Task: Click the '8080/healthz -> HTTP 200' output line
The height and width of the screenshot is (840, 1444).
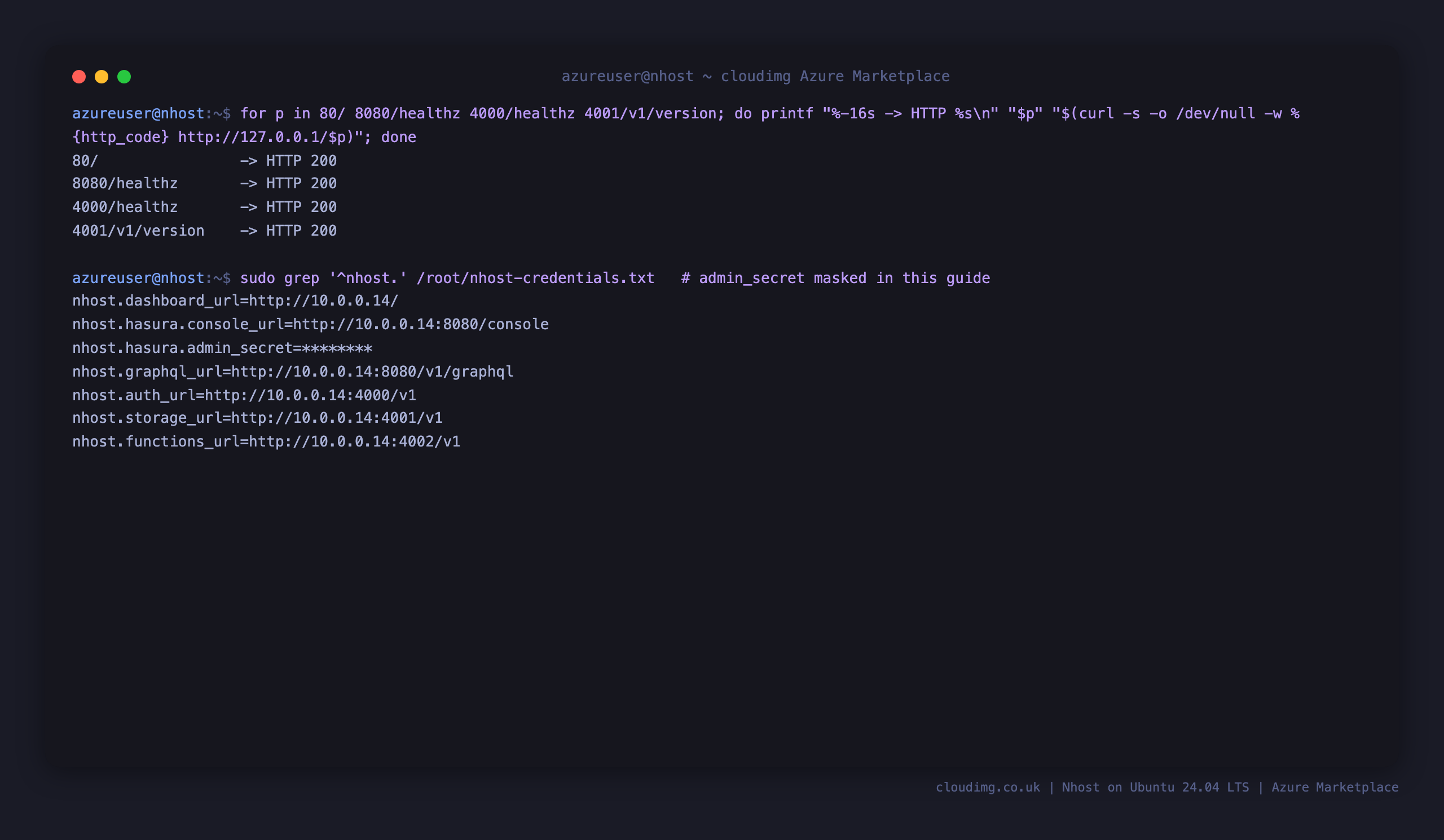Action: (x=205, y=183)
